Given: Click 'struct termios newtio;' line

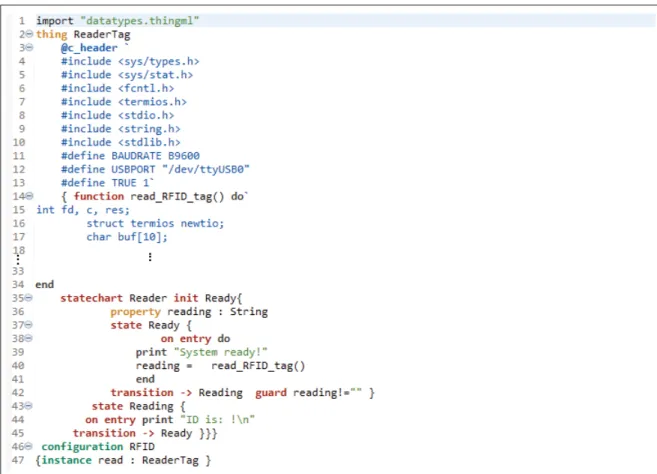Looking at the screenshot, I should 155,223.
